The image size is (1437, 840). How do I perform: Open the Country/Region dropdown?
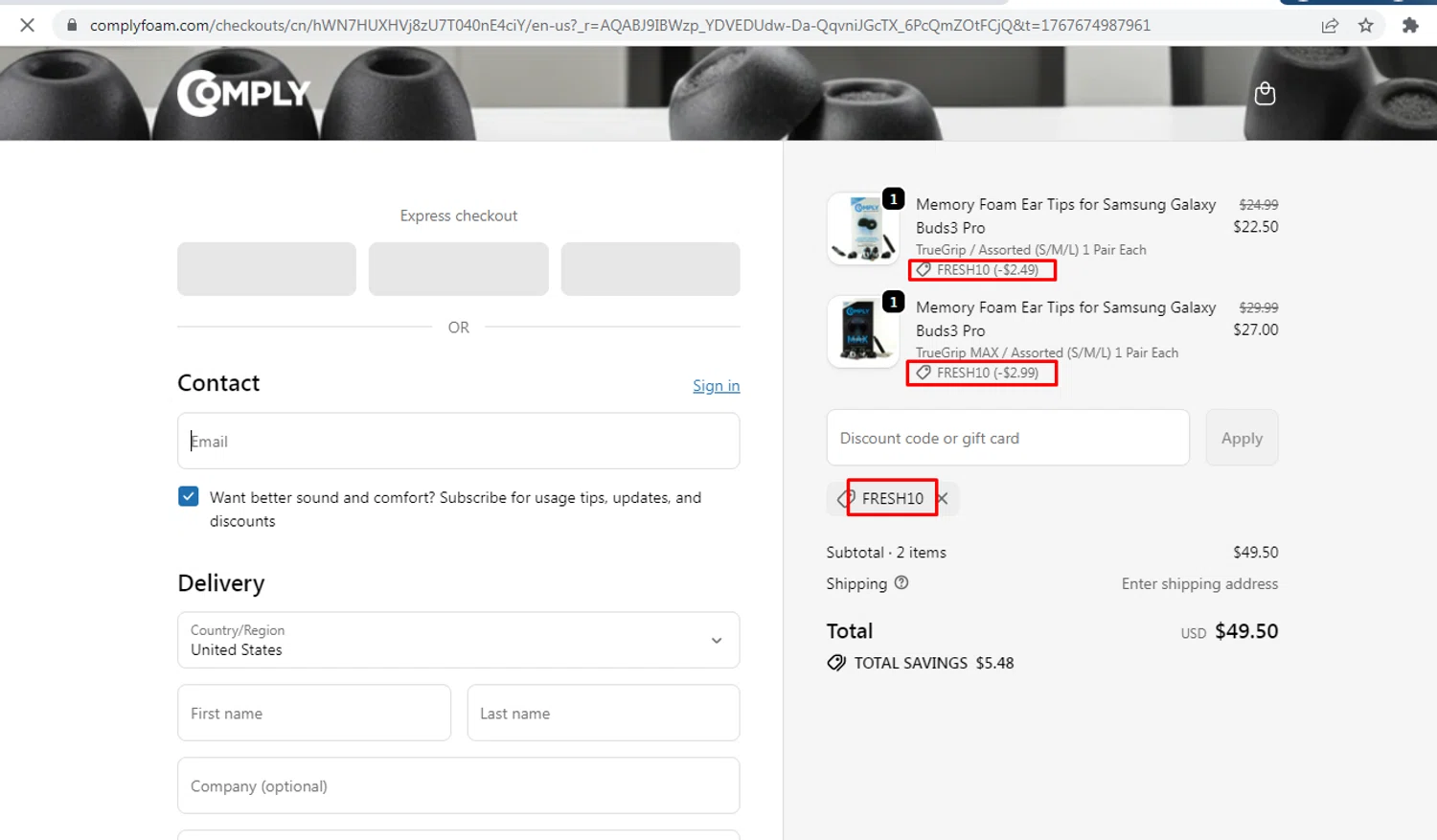coord(458,640)
